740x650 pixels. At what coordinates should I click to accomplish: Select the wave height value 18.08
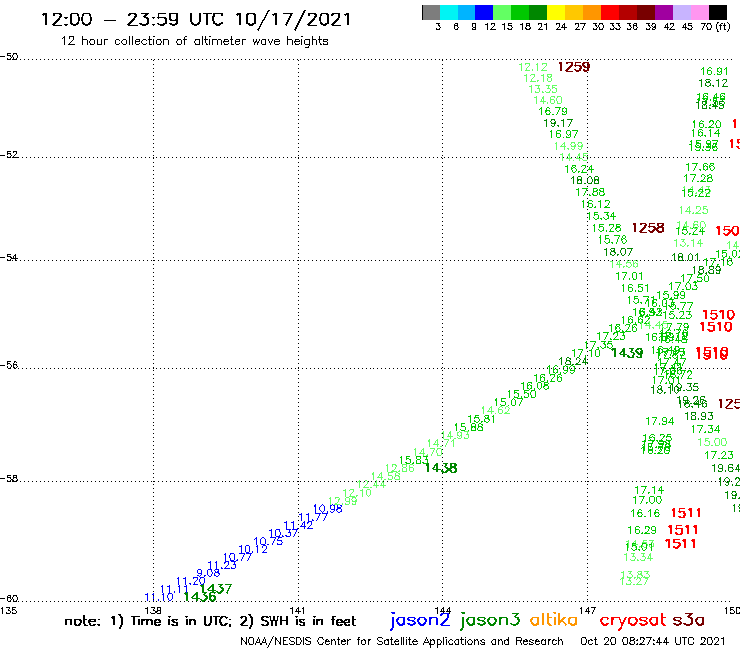585,180
